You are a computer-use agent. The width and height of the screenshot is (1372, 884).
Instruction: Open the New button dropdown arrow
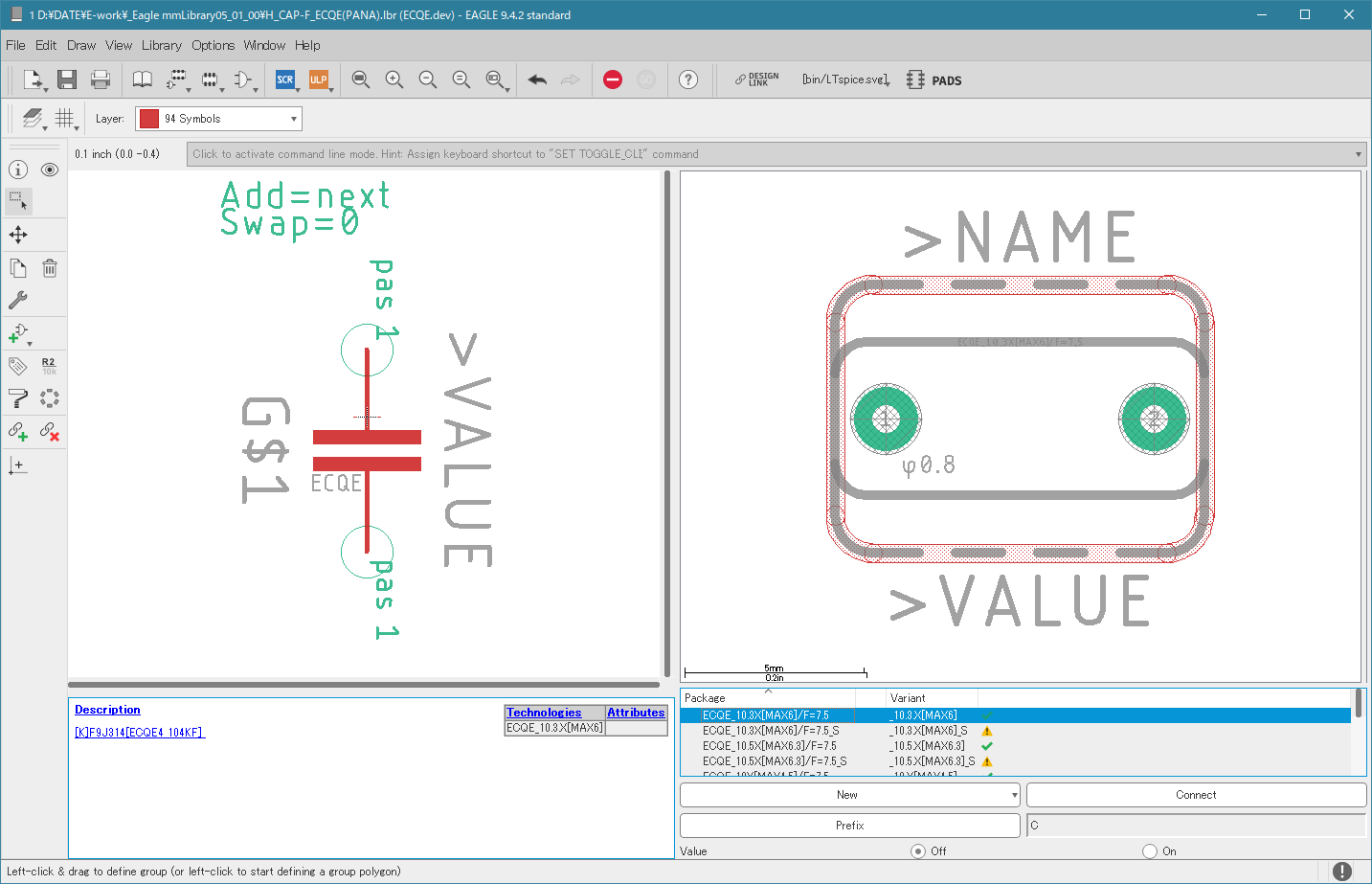[x=1014, y=795]
